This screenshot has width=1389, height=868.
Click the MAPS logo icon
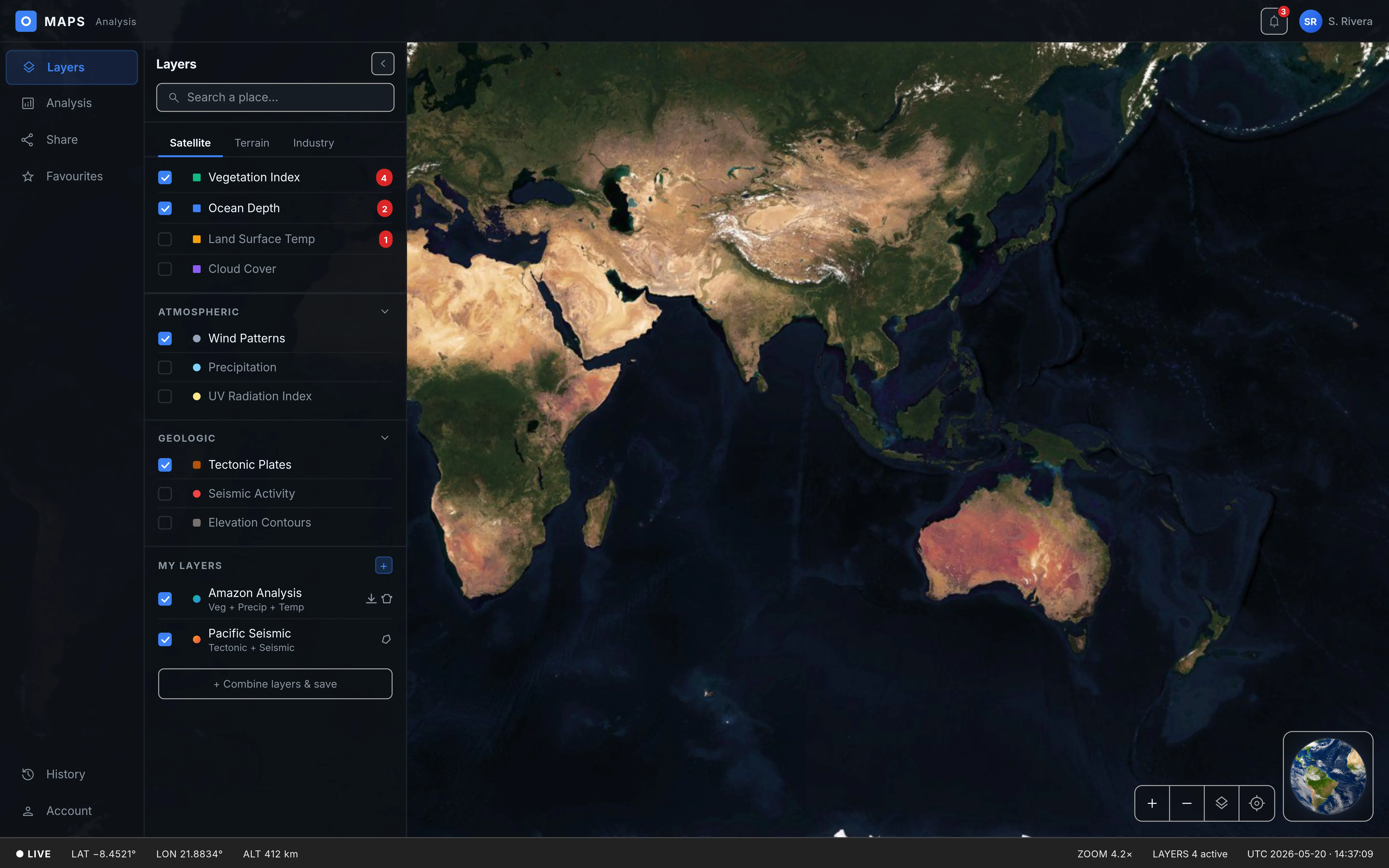[x=26, y=21]
